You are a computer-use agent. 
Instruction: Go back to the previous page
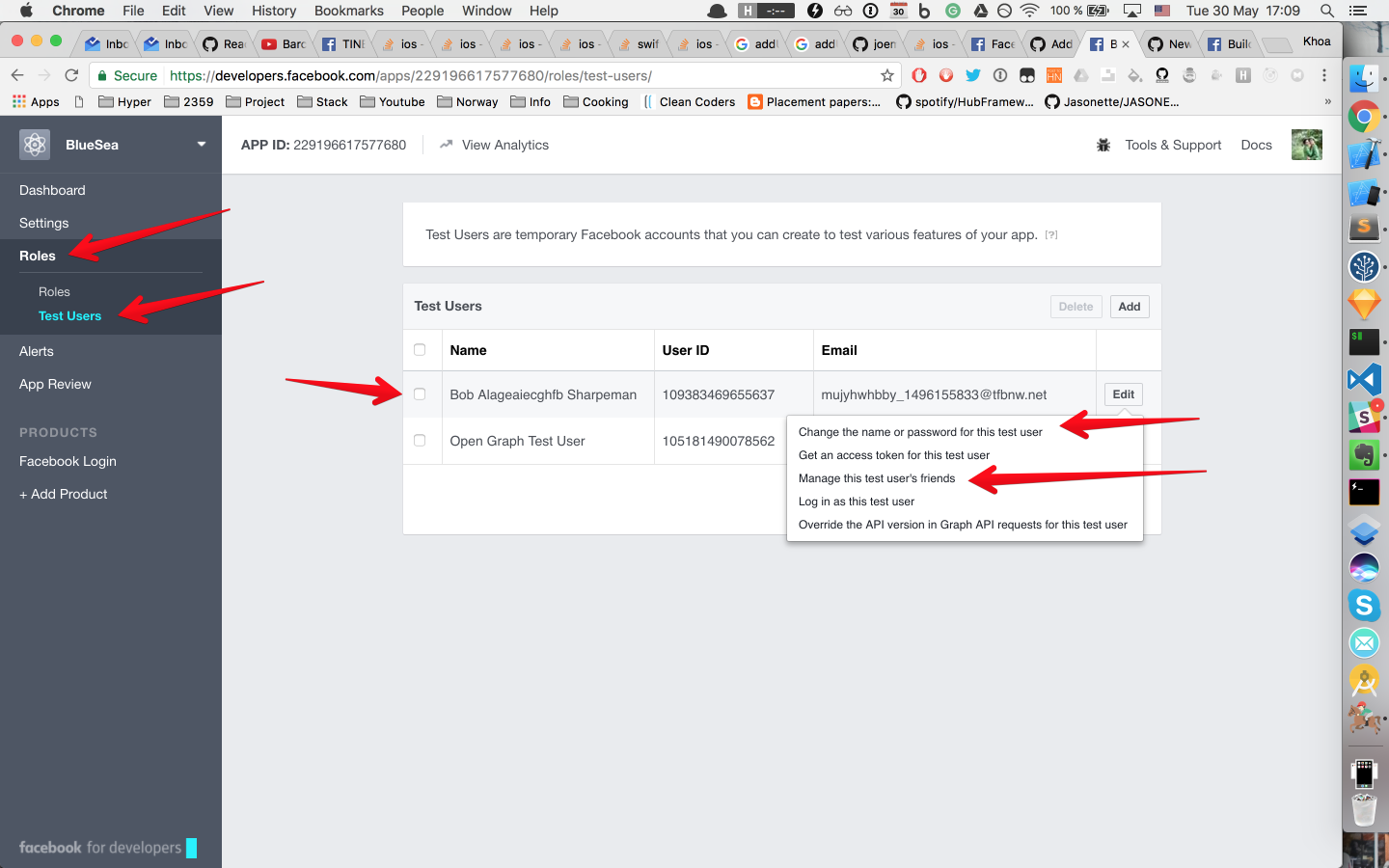click(x=17, y=75)
